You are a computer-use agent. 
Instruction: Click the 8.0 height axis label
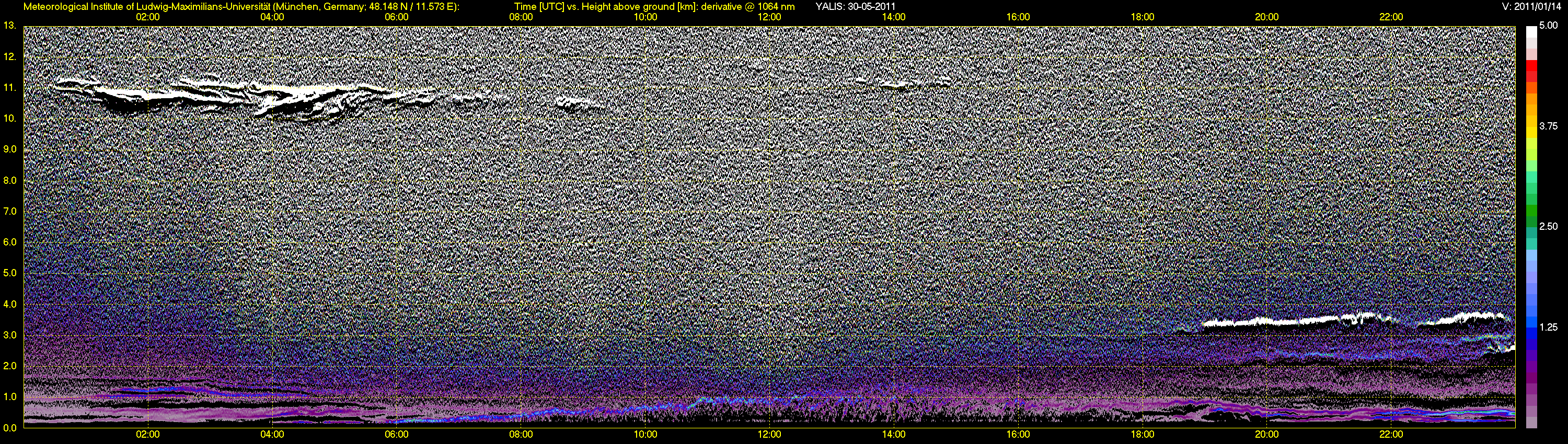click(10, 181)
